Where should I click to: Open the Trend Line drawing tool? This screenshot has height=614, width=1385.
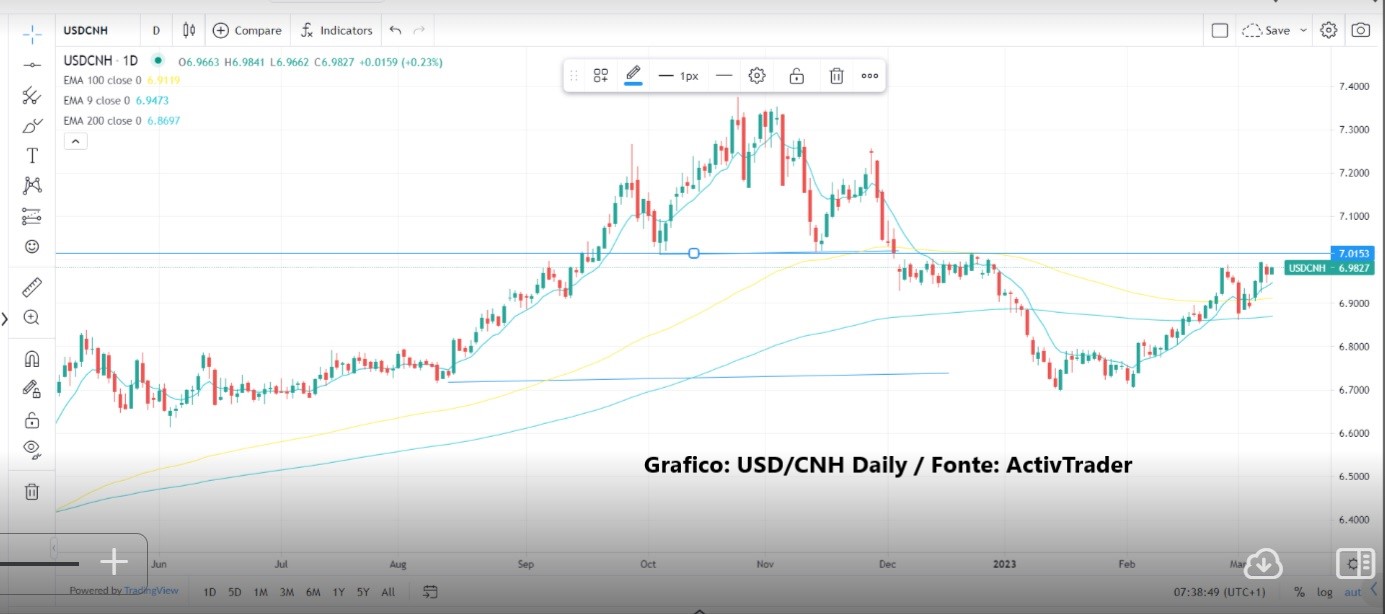[31, 64]
